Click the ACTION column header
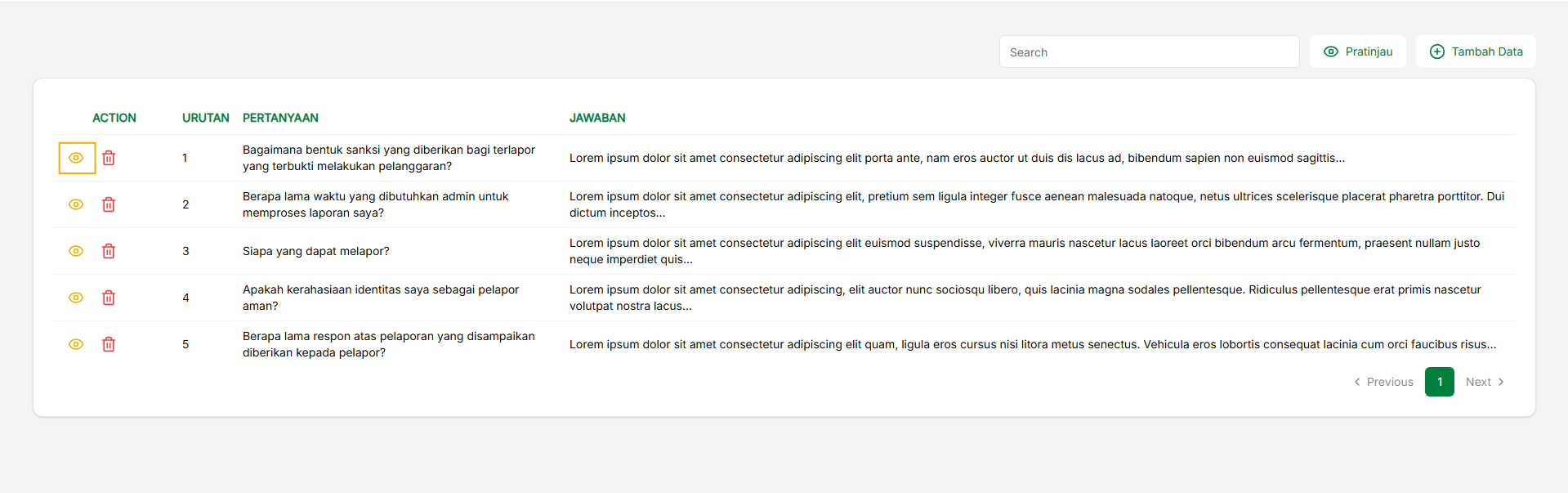The height and width of the screenshot is (493, 1568). point(114,118)
